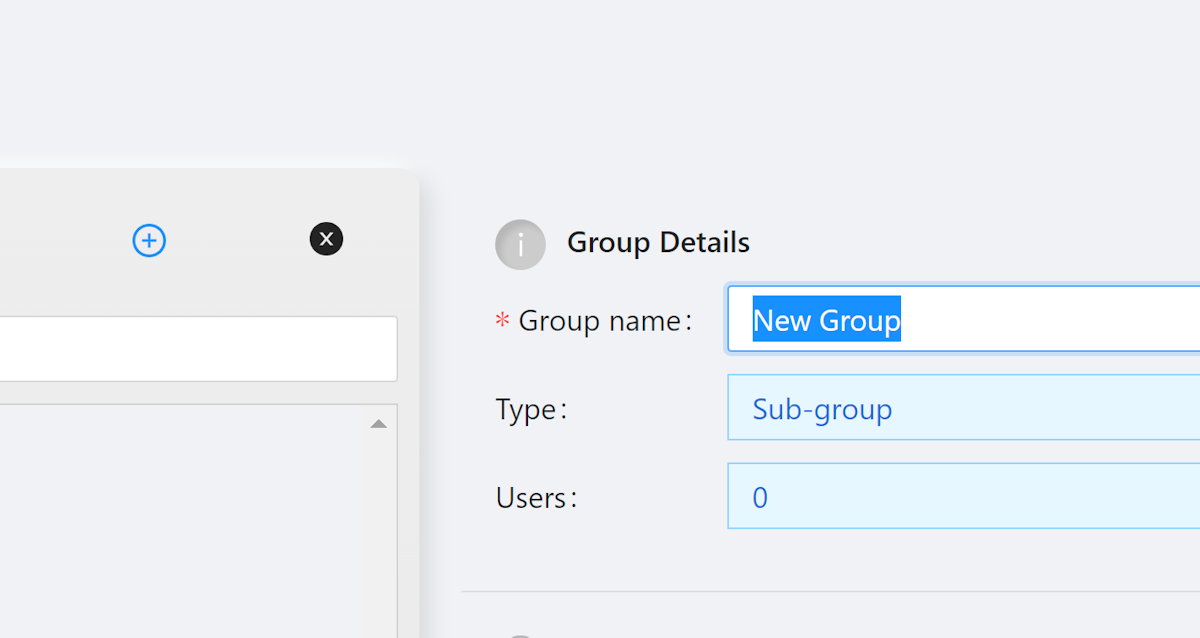The height and width of the screenshot is (638, 1200).
Task: Close the panel with black X icon
Action: point(326,239)
